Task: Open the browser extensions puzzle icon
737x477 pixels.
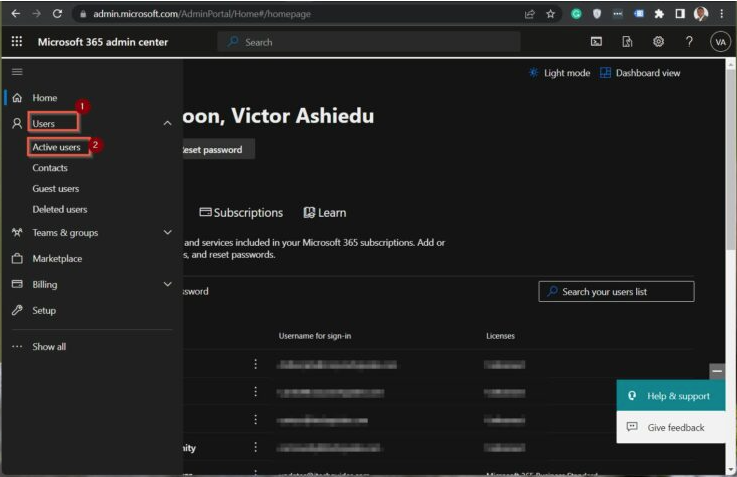Action: pos(659,14)
